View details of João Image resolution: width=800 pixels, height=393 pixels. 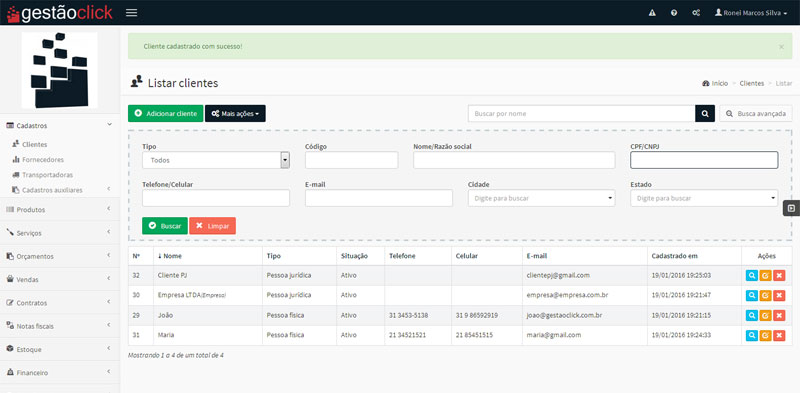tap(752, 315)
